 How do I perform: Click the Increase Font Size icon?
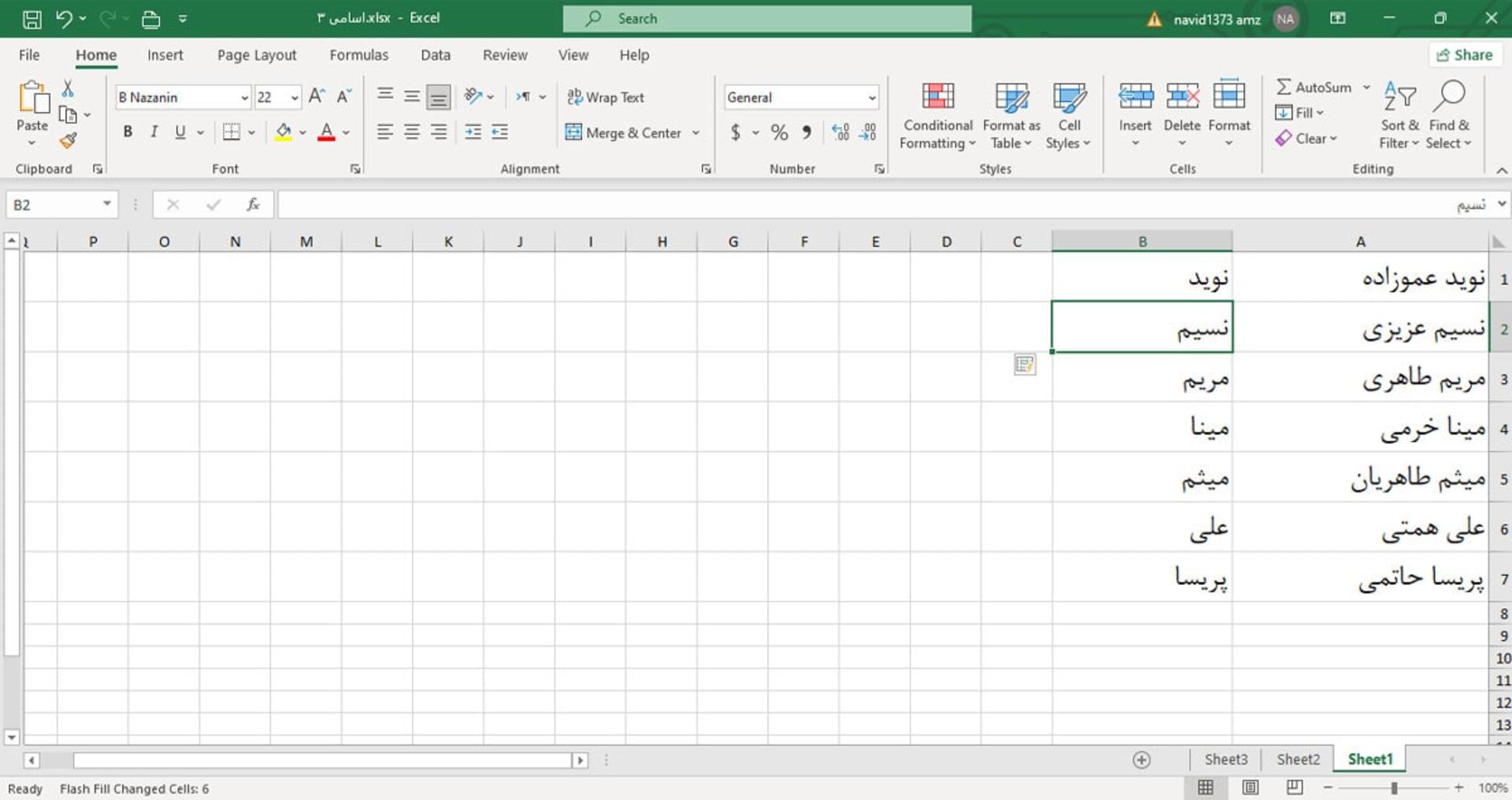click(x=317, y=97)
